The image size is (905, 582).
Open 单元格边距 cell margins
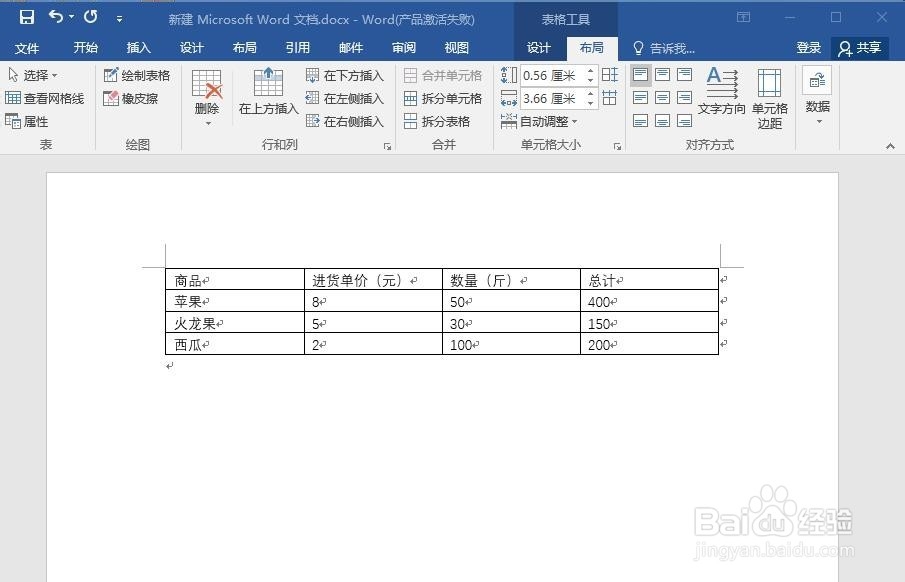[x=769, y=98]
